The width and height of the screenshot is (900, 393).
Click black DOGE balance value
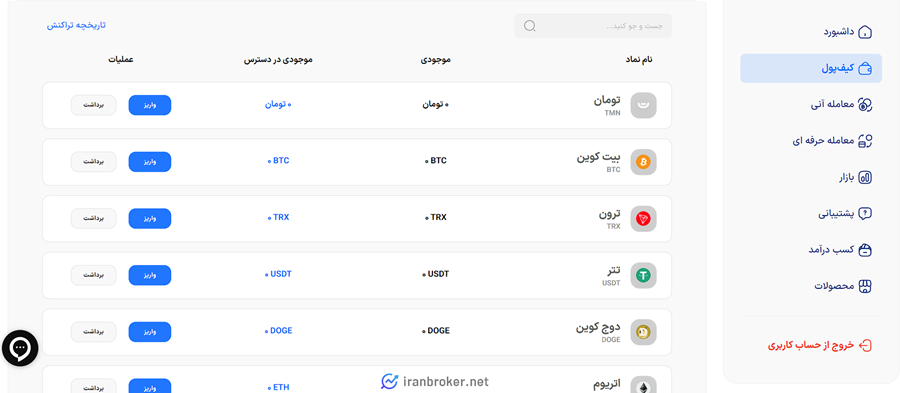click(436, 330)
